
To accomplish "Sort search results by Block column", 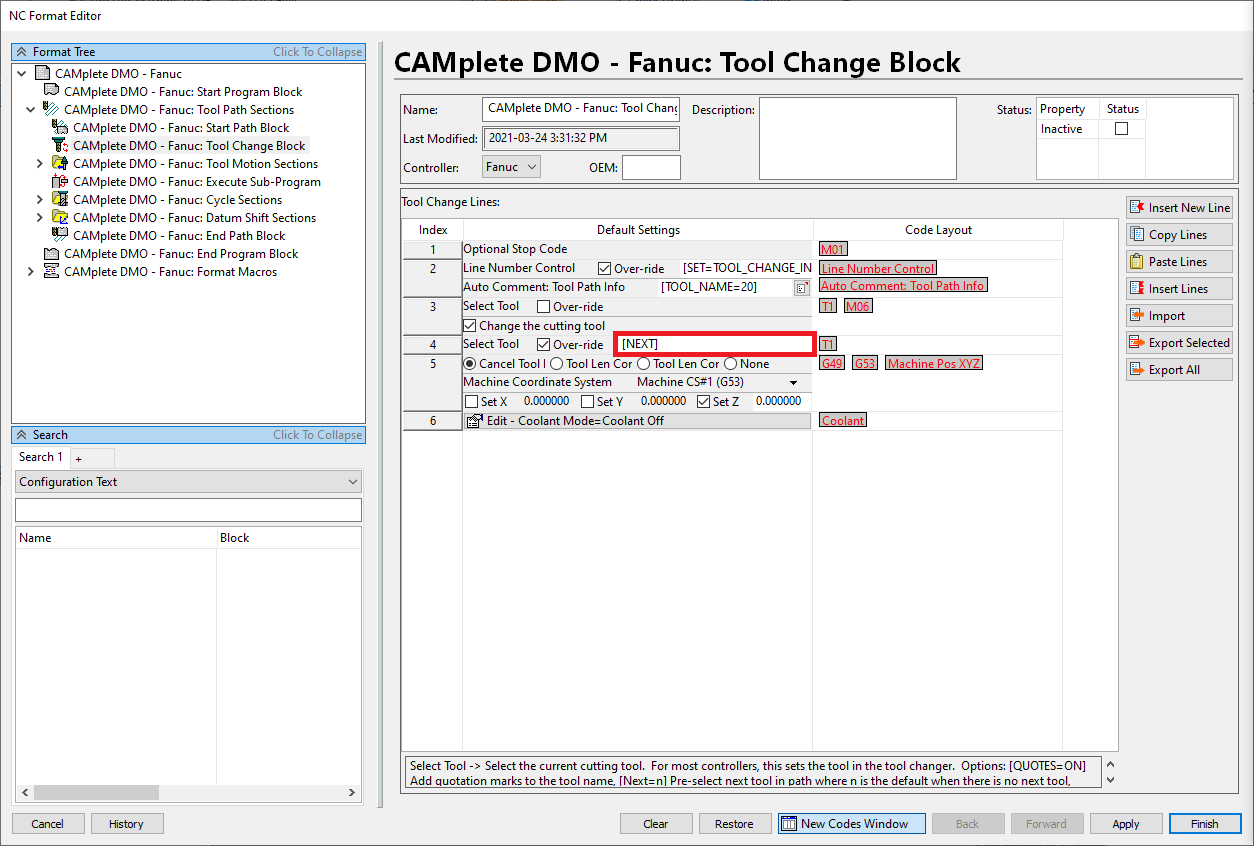I will point(289,538).
